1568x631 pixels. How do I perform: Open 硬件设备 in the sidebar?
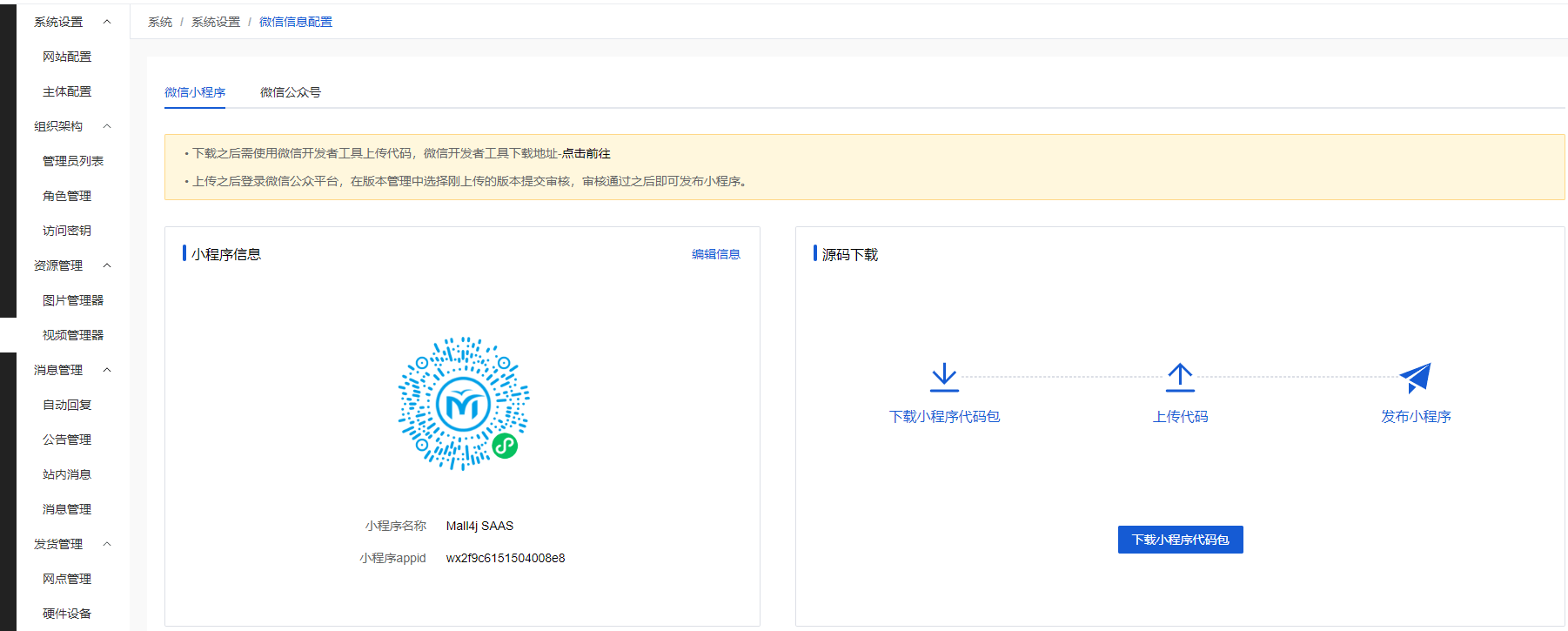pos(67,614)
